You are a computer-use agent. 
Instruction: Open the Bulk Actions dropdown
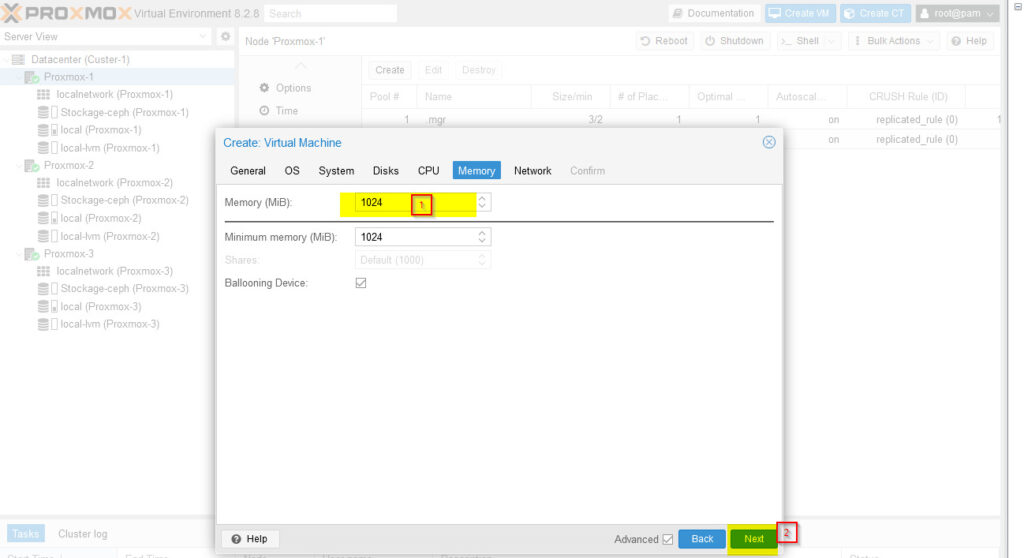tap(893, 41)
